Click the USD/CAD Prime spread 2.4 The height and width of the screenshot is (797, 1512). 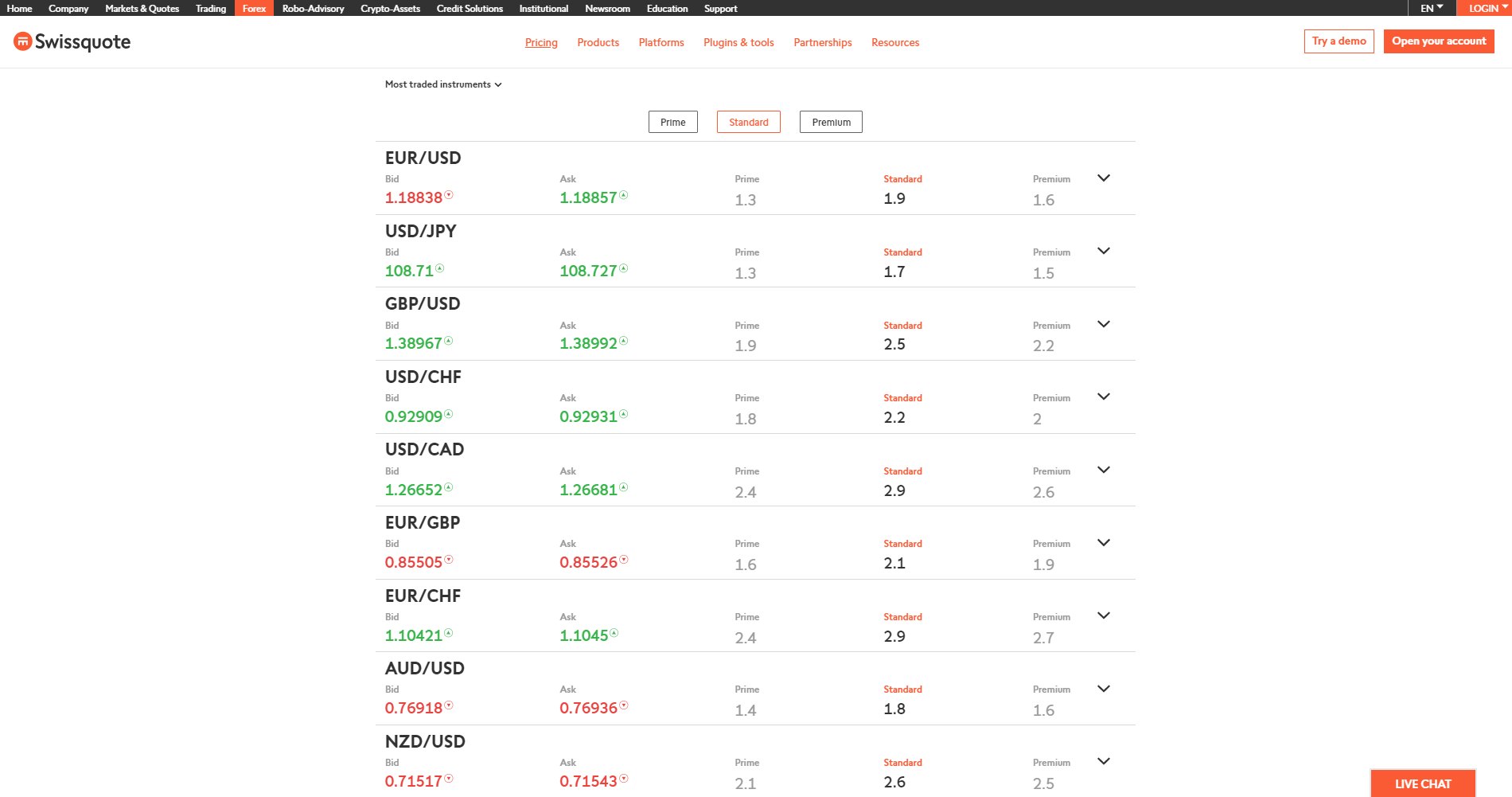point(746,492)
